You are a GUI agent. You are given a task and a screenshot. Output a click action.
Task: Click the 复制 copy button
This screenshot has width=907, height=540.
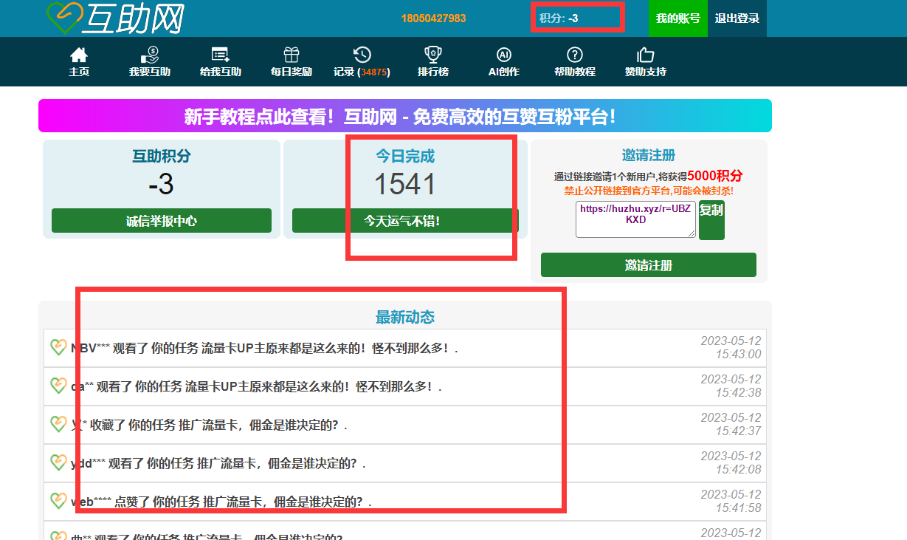[711, 220]
